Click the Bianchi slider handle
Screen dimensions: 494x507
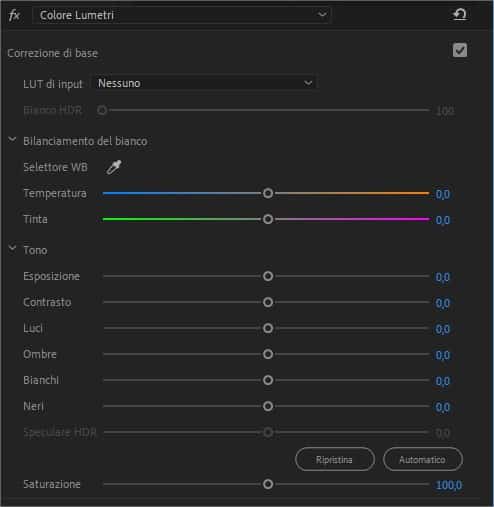tap(268, 380)
